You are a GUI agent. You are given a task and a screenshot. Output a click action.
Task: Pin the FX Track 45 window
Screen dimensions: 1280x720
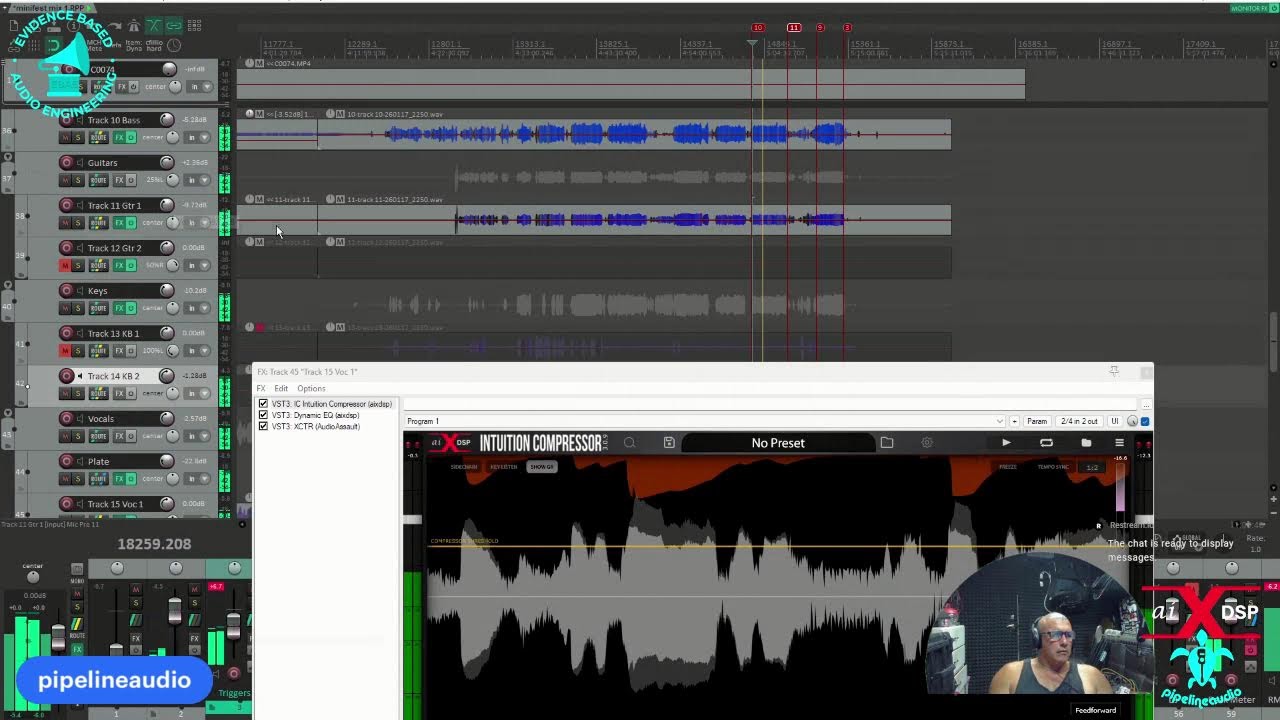(1114, 371)
